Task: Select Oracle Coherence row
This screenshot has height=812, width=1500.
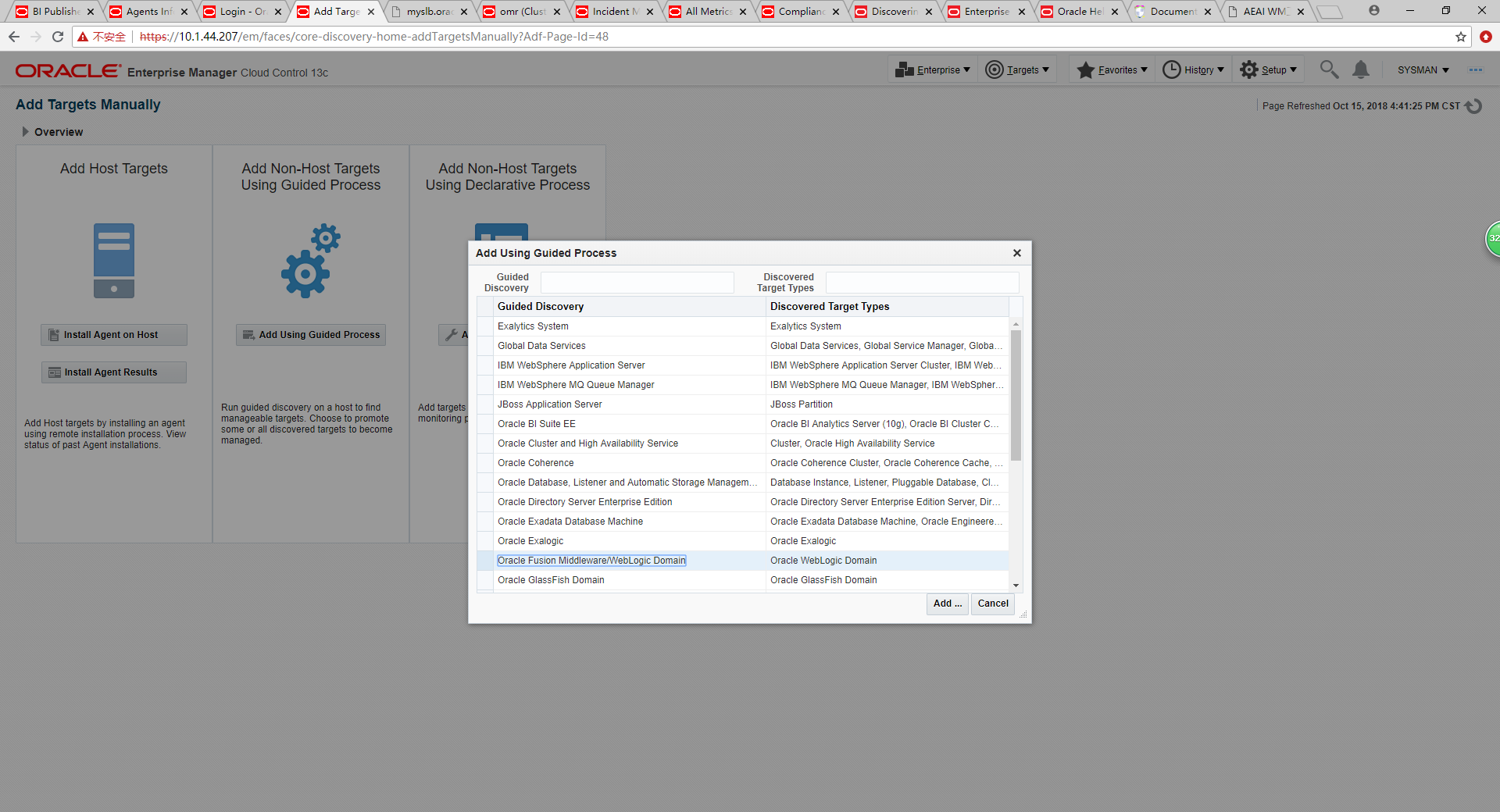Action: point(742,463)
